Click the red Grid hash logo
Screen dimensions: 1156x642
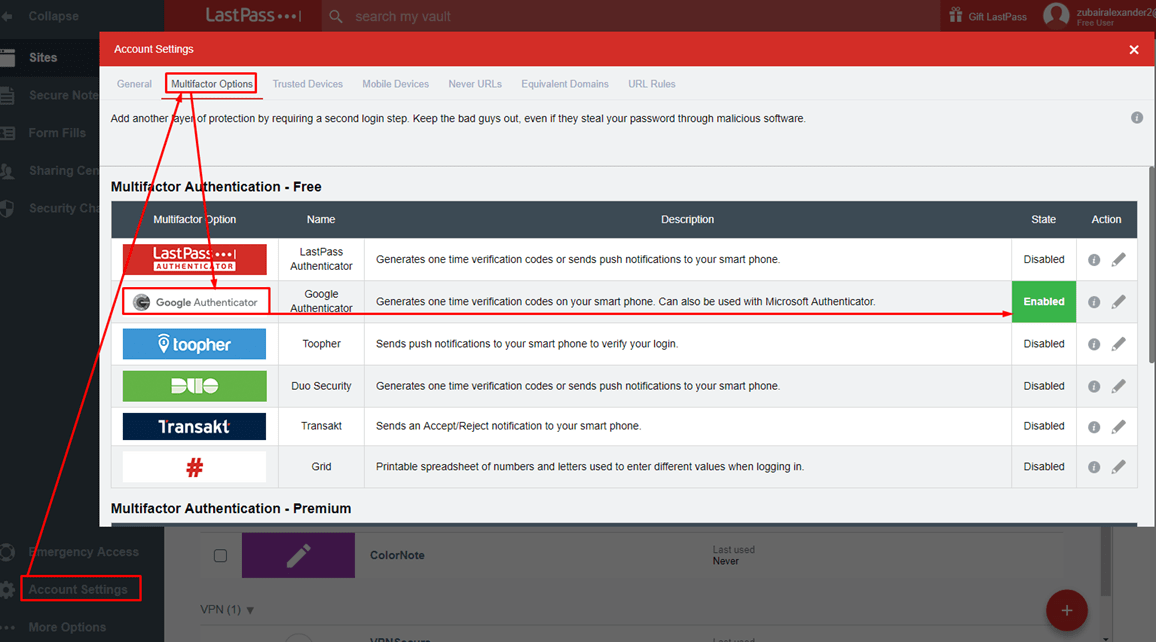coord(195,467)
